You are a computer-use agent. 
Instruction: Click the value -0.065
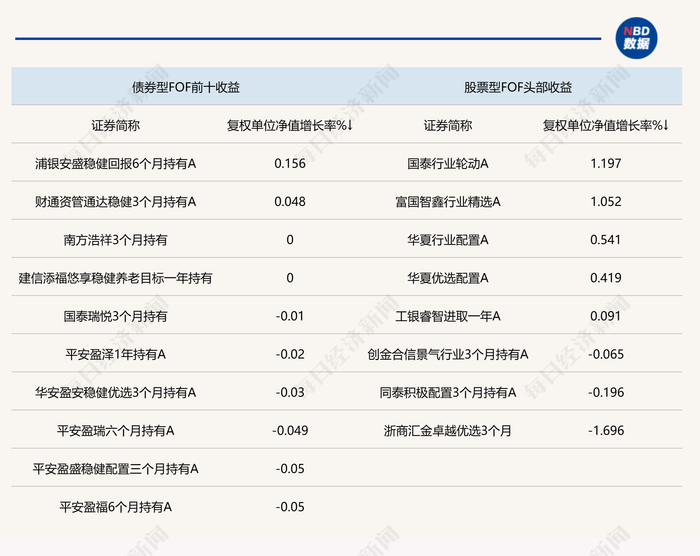605,354
